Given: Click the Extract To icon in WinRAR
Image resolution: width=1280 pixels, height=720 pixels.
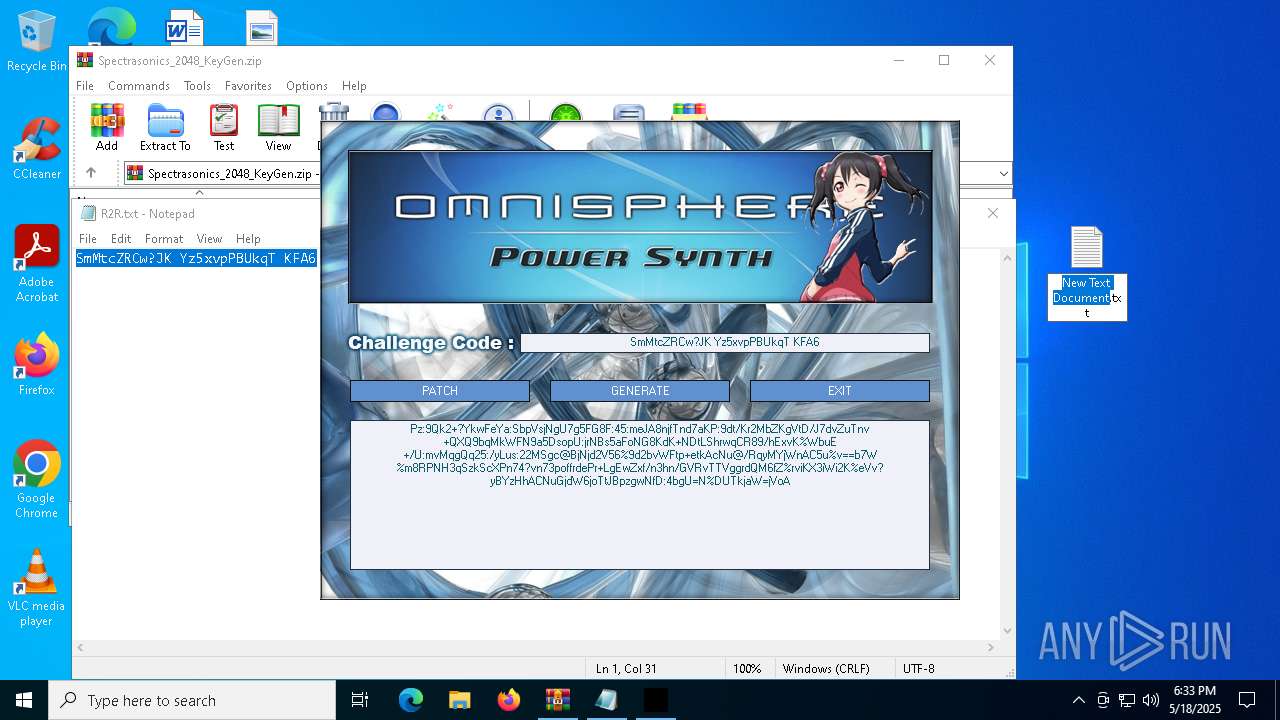Looking at the screenshot, I should (165, 128).
